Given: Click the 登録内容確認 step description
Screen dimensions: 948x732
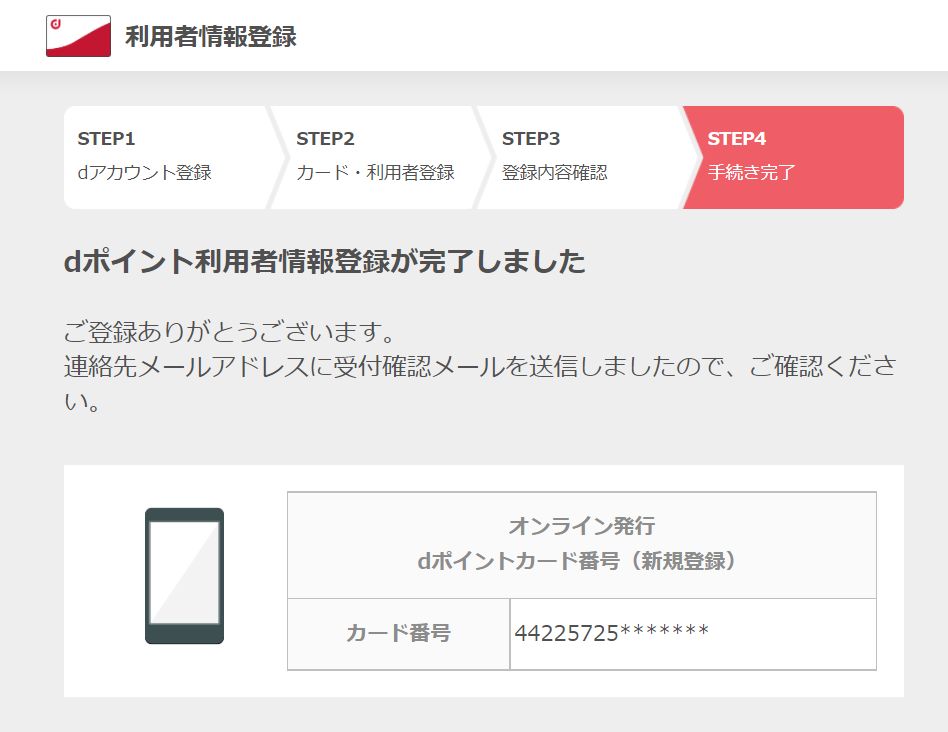Looking at the screenshot, I should [x=554, y=172].
